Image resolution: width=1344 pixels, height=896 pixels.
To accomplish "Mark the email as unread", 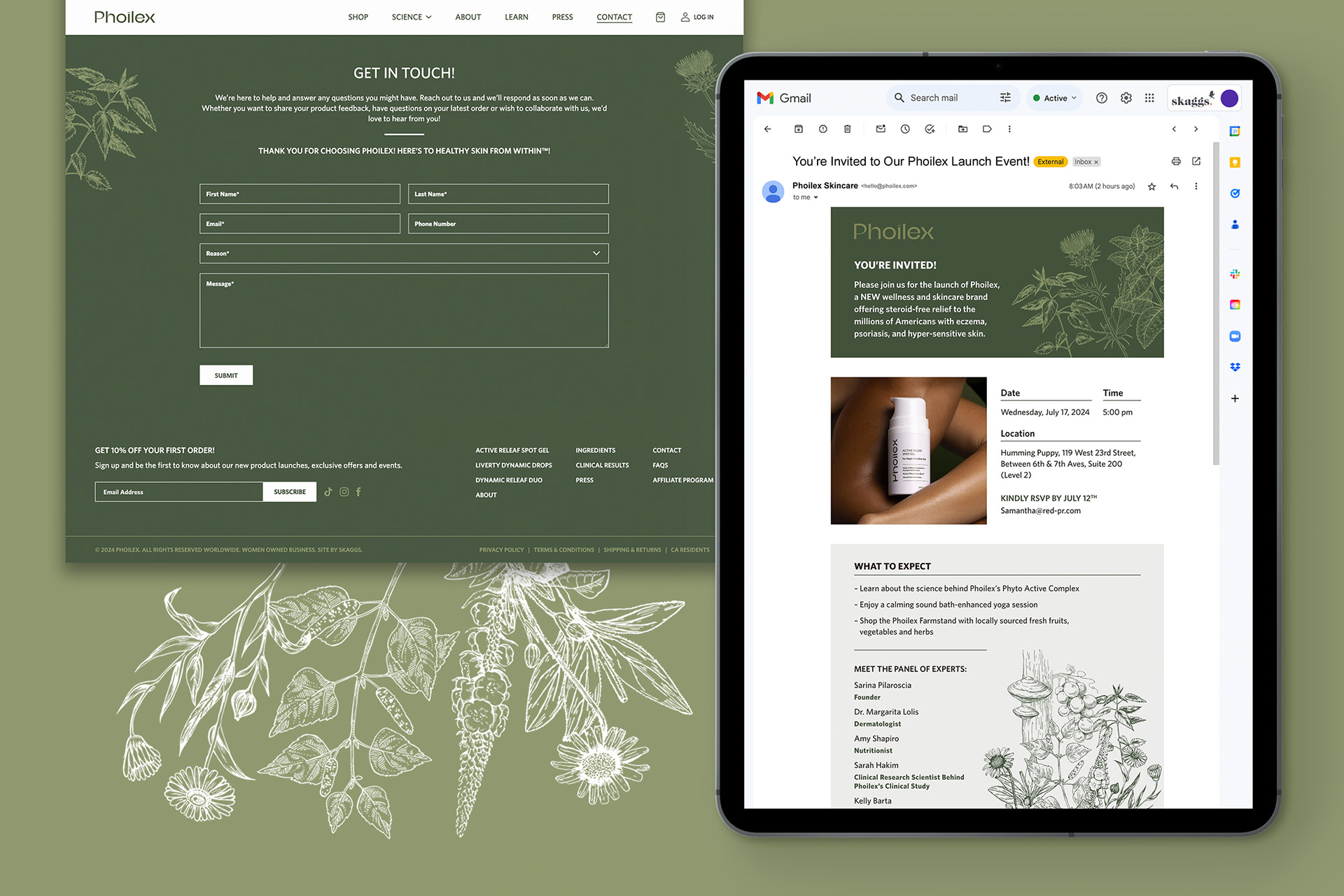I will tap(881, 129).
